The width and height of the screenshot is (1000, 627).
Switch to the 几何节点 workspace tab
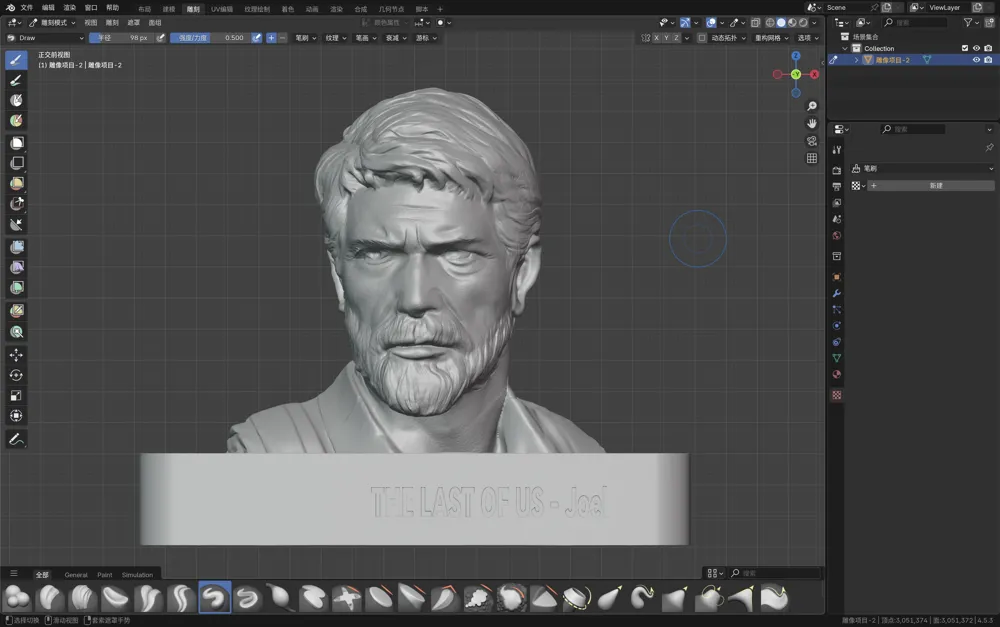[391, 9]
